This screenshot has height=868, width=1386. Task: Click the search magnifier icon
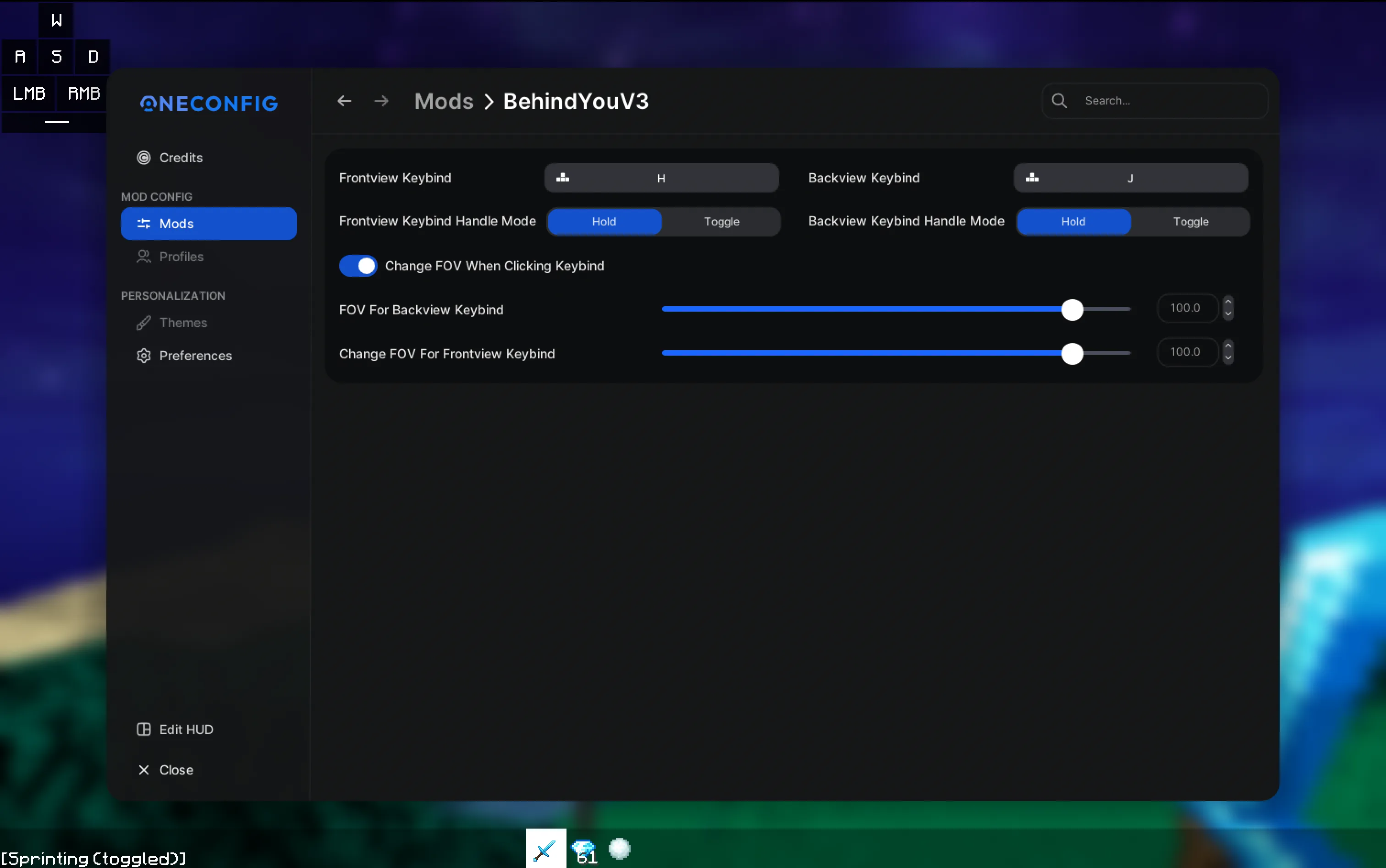[1059, 100]
